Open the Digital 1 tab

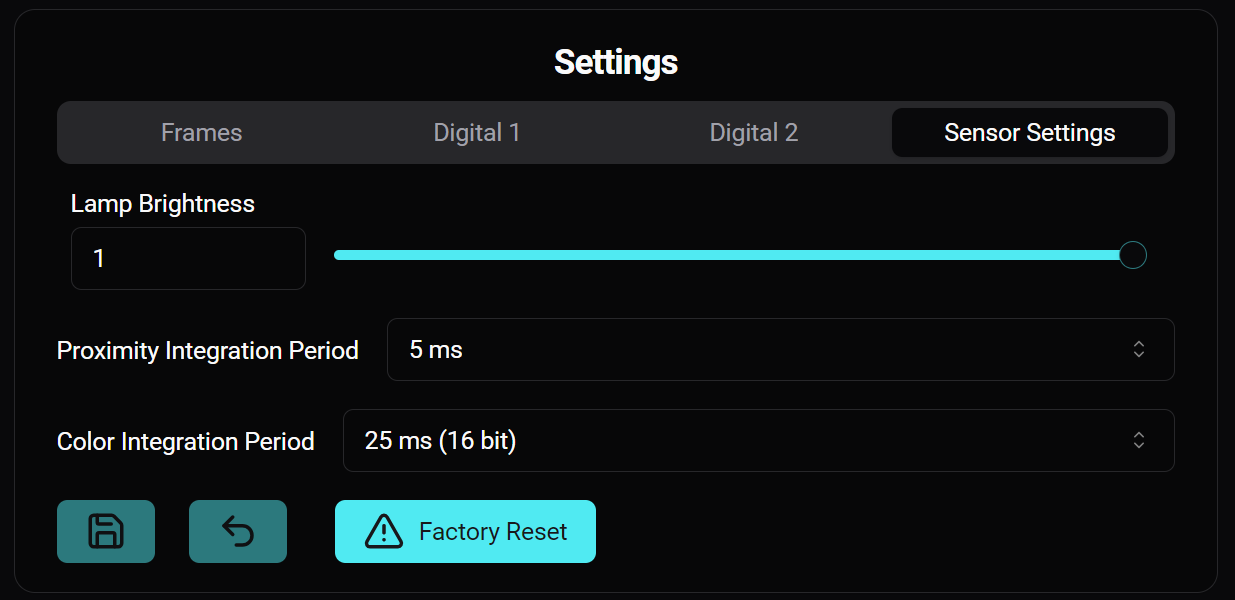[477, 131]
